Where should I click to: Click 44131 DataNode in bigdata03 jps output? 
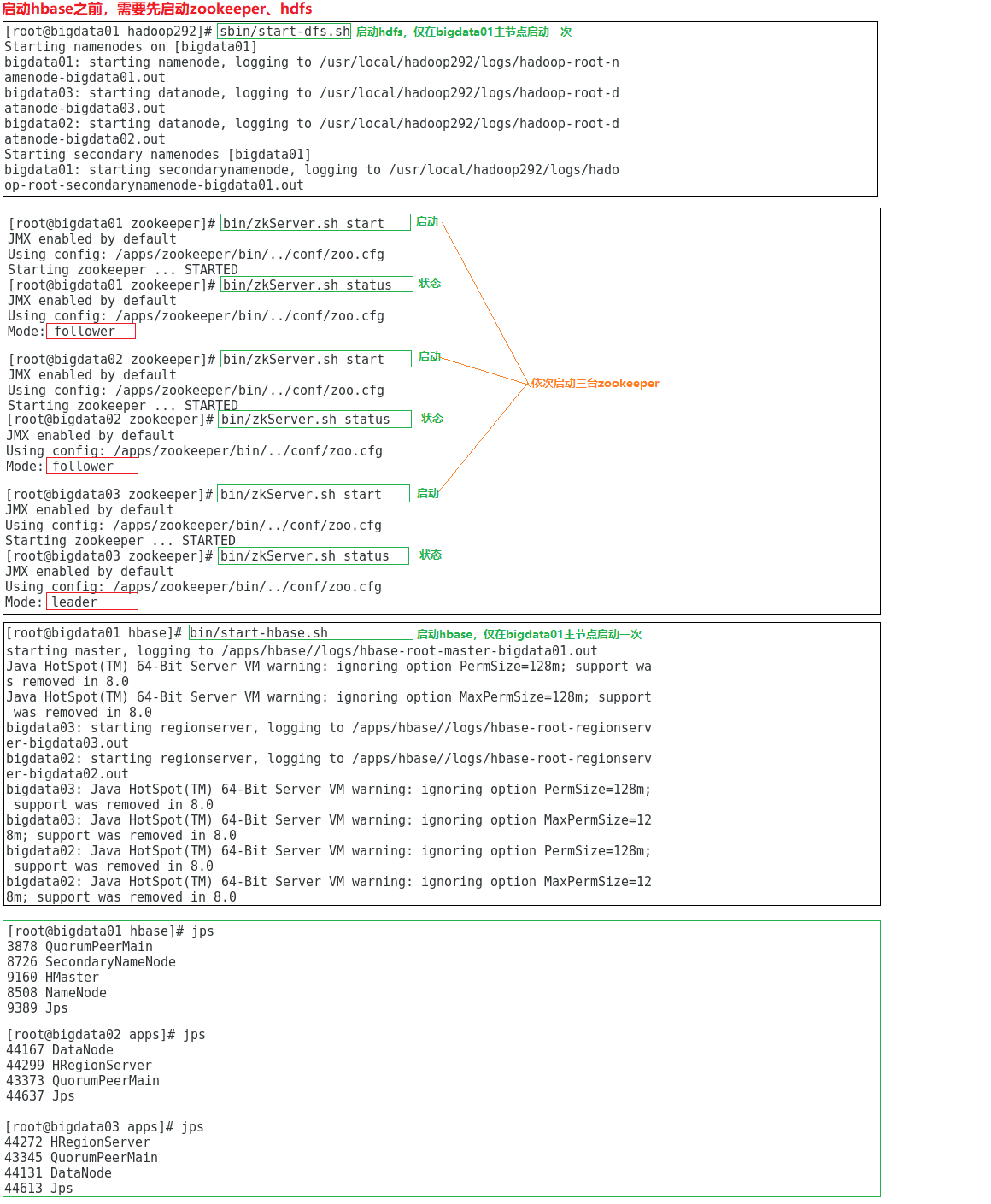pyautogui.click(x=58, y=1173)
